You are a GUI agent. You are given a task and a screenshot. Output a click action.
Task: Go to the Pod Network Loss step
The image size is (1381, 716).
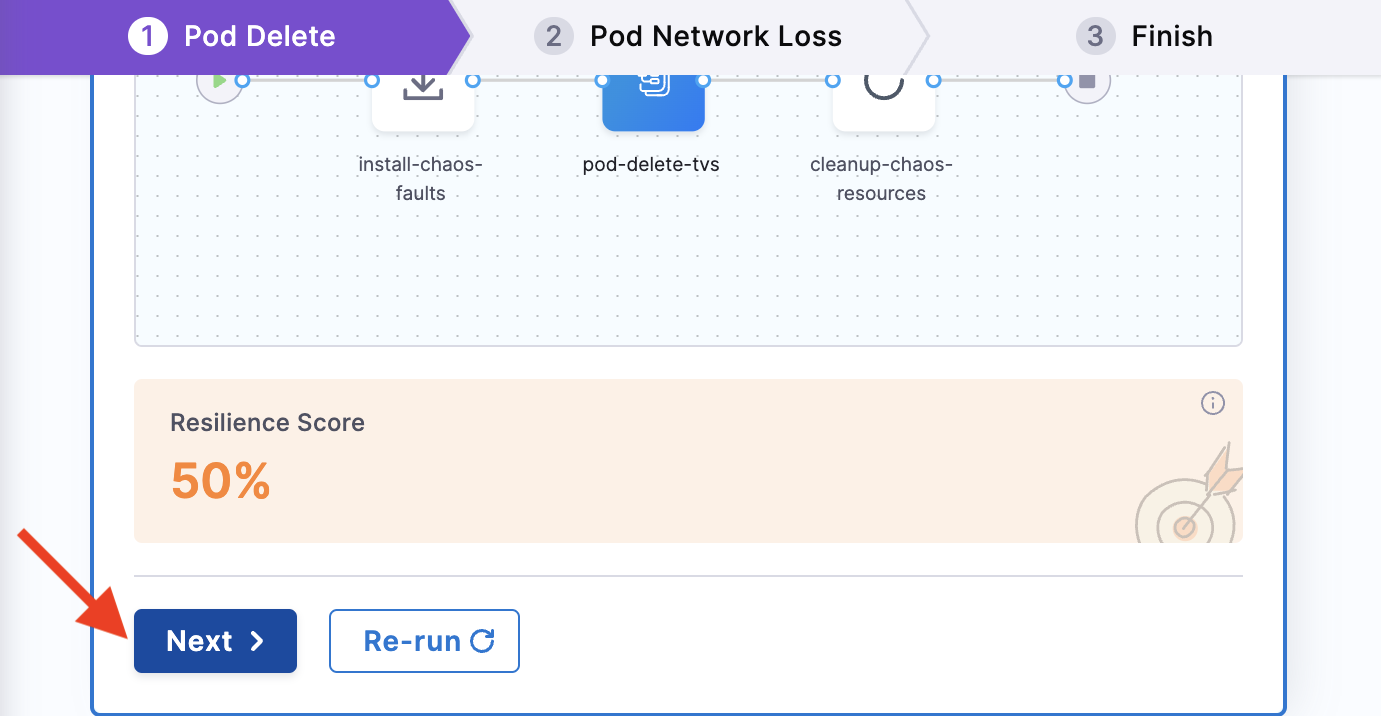tap(715, 37)
